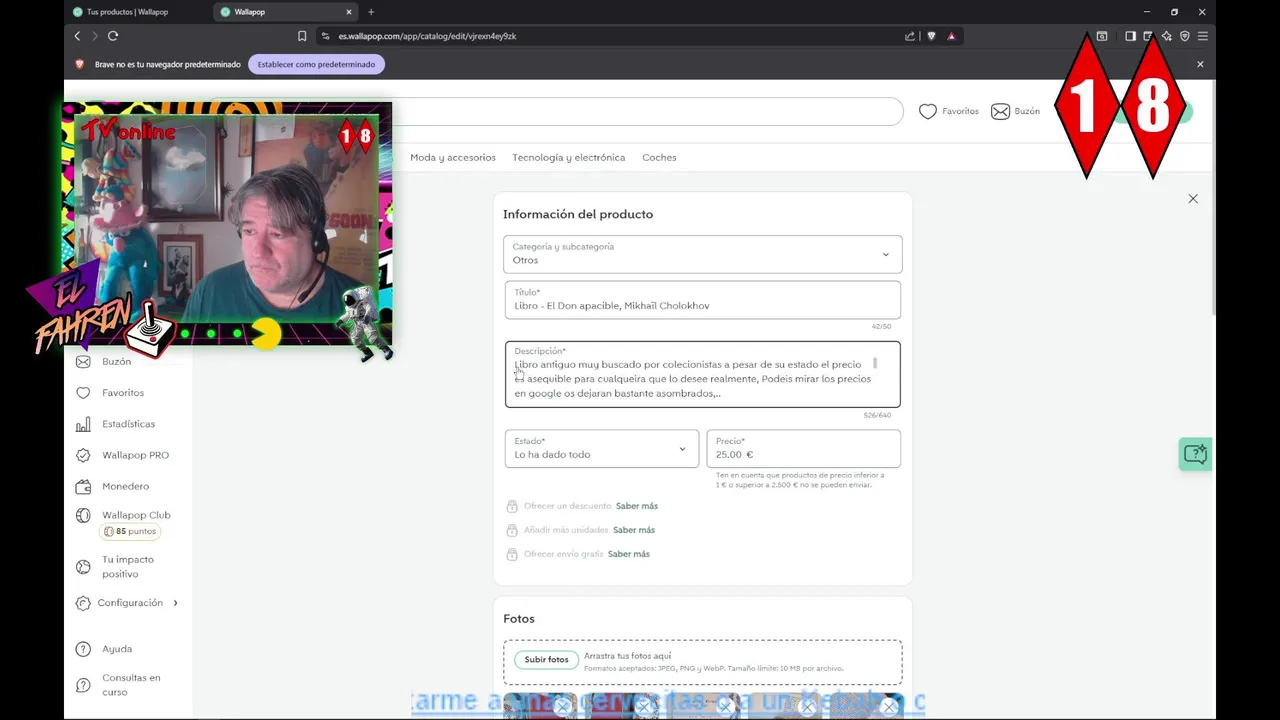The height and width of the screenshot is (720, 1280).
Task: Click the Brave VPN shield icon
Action: 1184,36
